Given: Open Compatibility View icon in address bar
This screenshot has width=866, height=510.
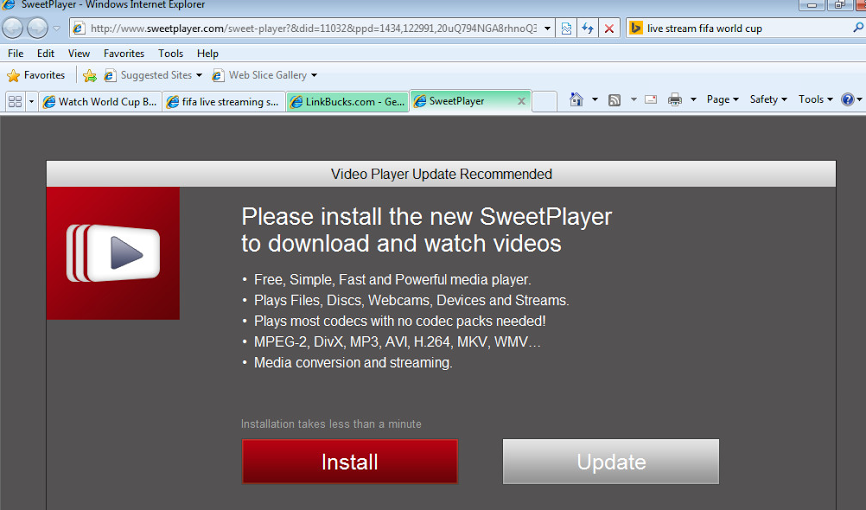Looking at the screenshot, I should tap(566, 28).
